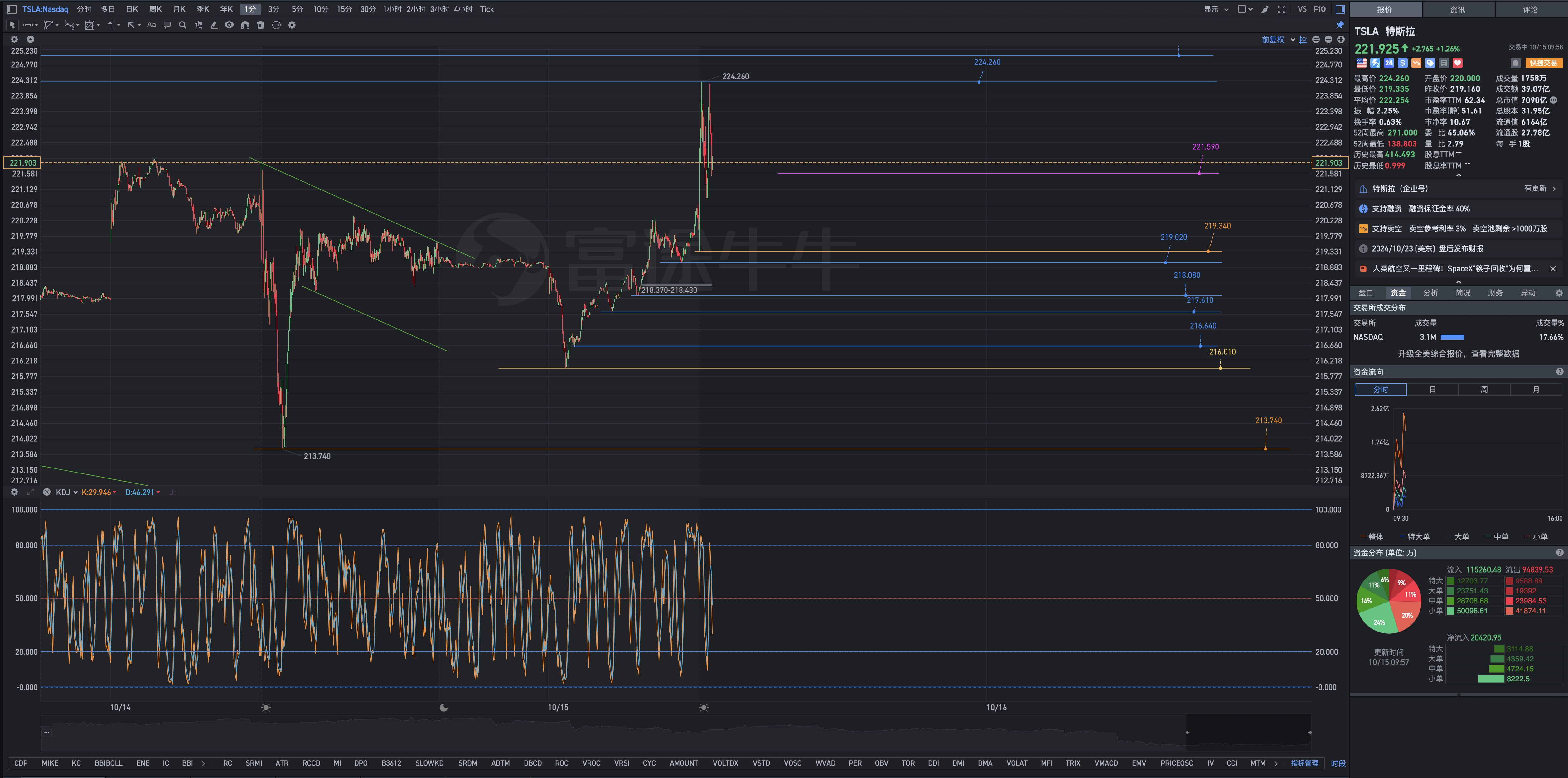Switch to the 财务 financials tab

[x=1496, y=293]
